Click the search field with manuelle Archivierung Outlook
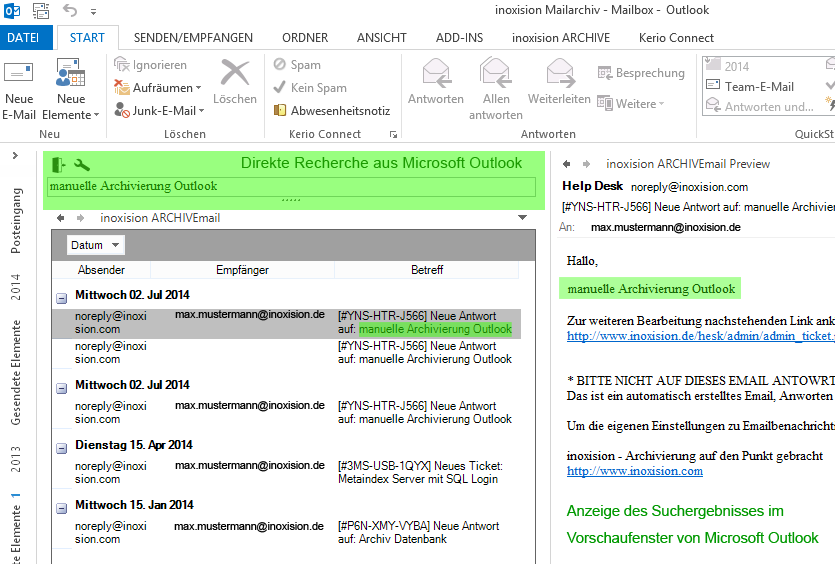The height and width of the screenshot is (564, 835). (291, 186)
